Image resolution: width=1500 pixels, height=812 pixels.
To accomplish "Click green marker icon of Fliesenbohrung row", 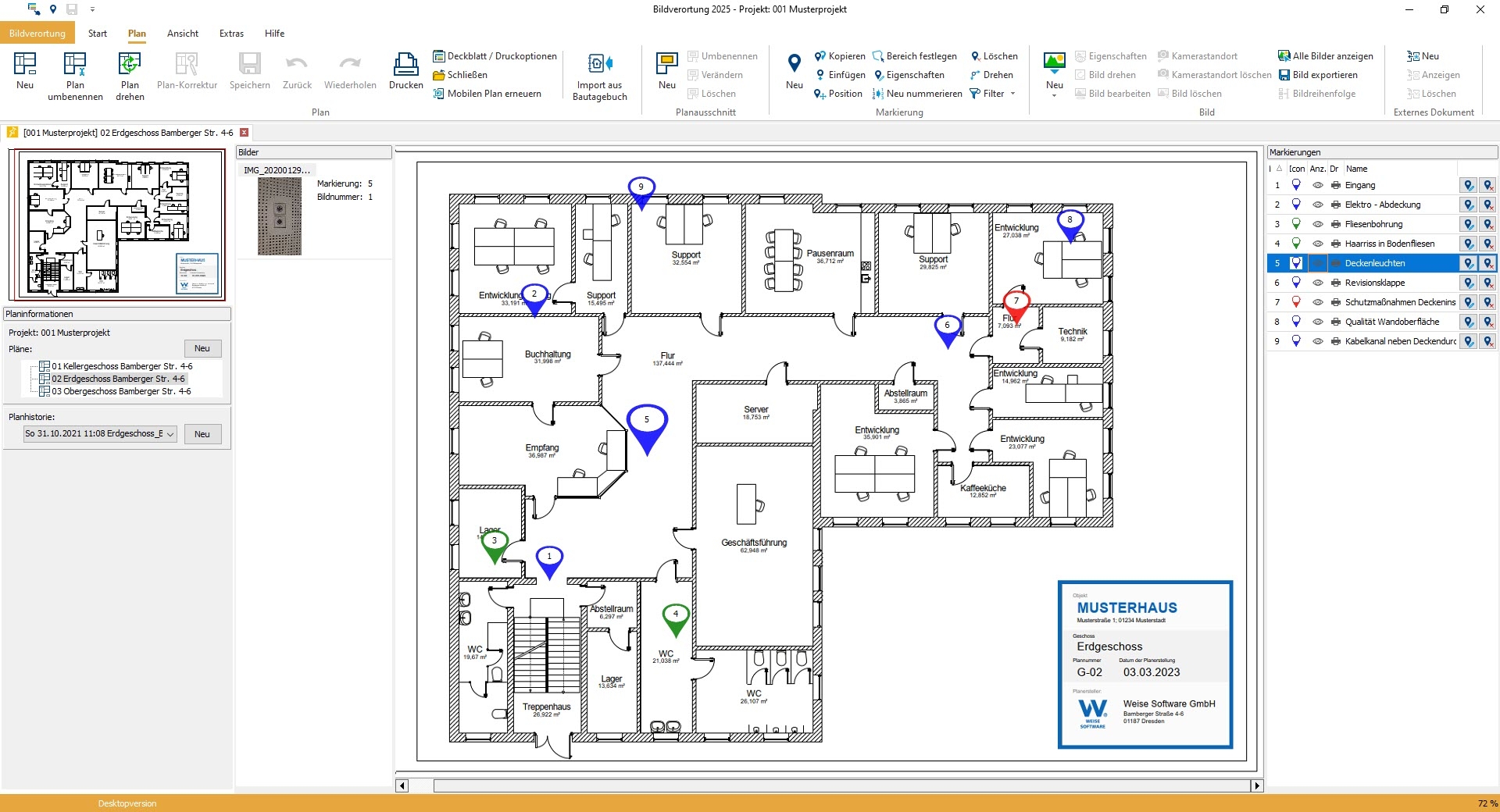I will [x=1296, y=224].
